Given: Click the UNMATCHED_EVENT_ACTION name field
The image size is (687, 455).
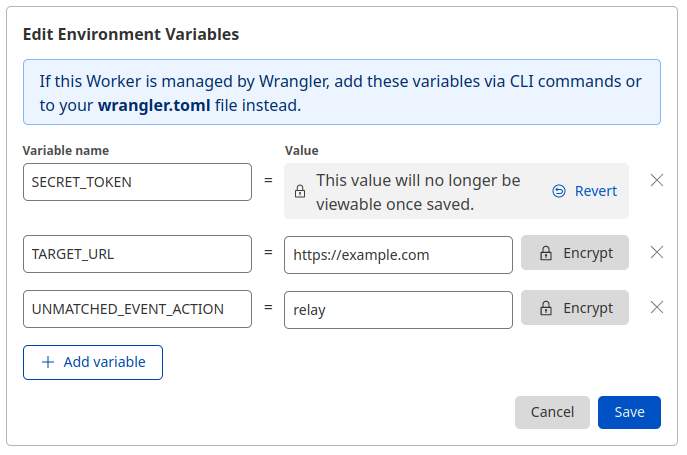Looking at the screenshot, I should (x=137, y=309).
